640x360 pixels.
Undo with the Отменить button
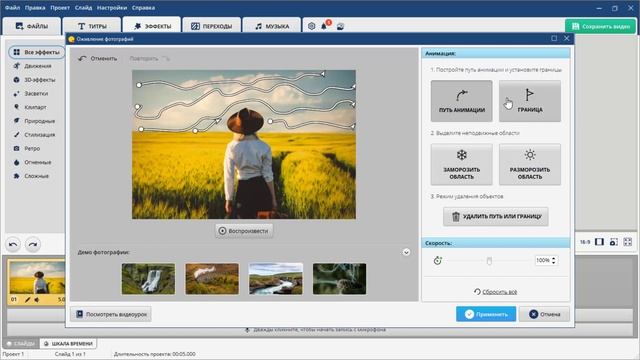click(98, 58)
